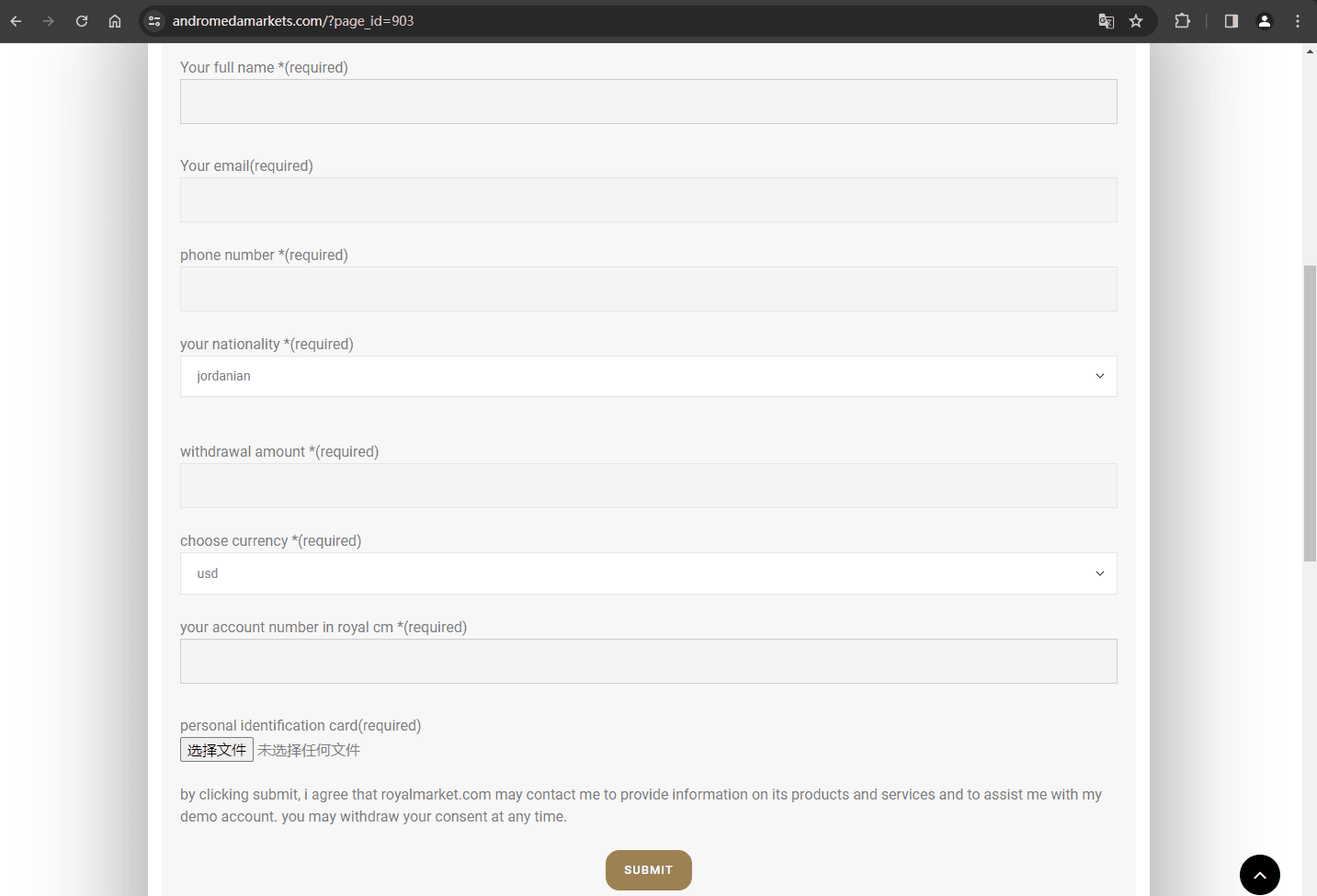Reload the current page

click(82, 21)
